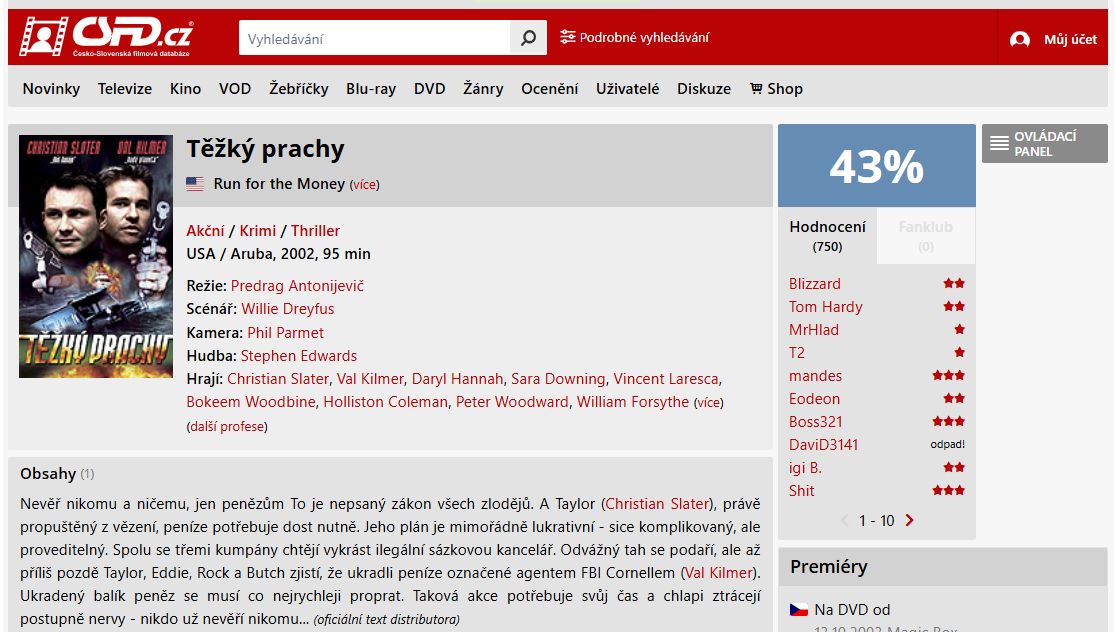This screenshot has height=632, width=1116.
Task: Open Podrobné vyhledávání advanced search
Action: click(634, 37)
